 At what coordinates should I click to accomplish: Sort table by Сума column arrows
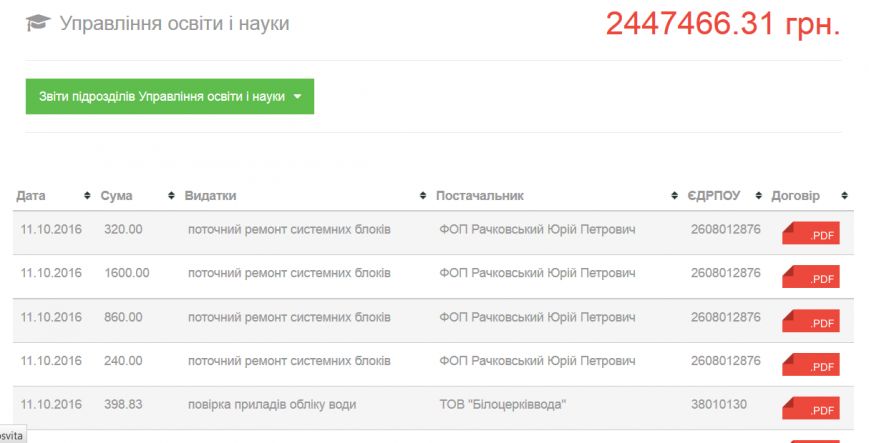(171, 196)
